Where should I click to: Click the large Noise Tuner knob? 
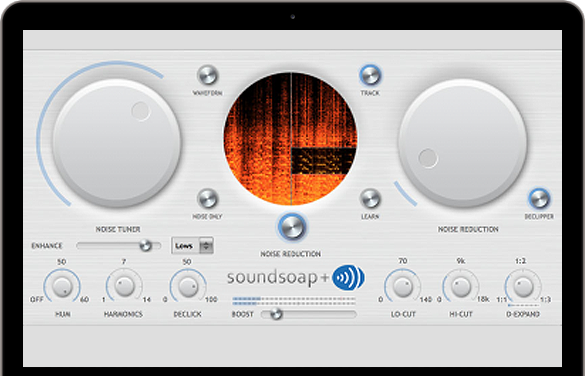click(117, 143)
